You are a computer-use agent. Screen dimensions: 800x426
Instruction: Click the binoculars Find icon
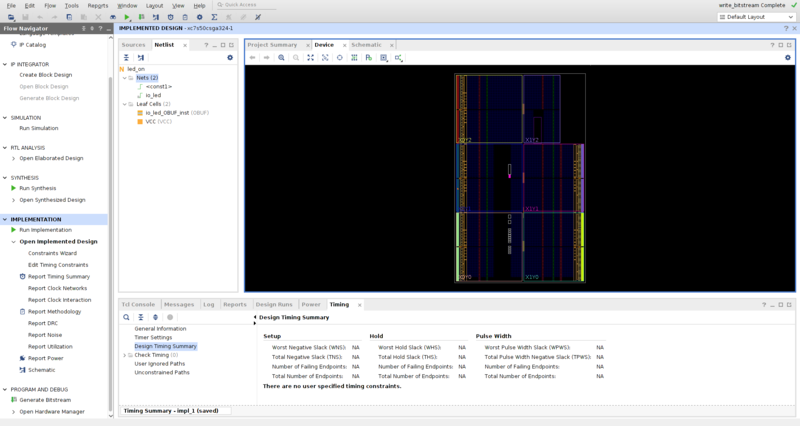tap(113, 17)
